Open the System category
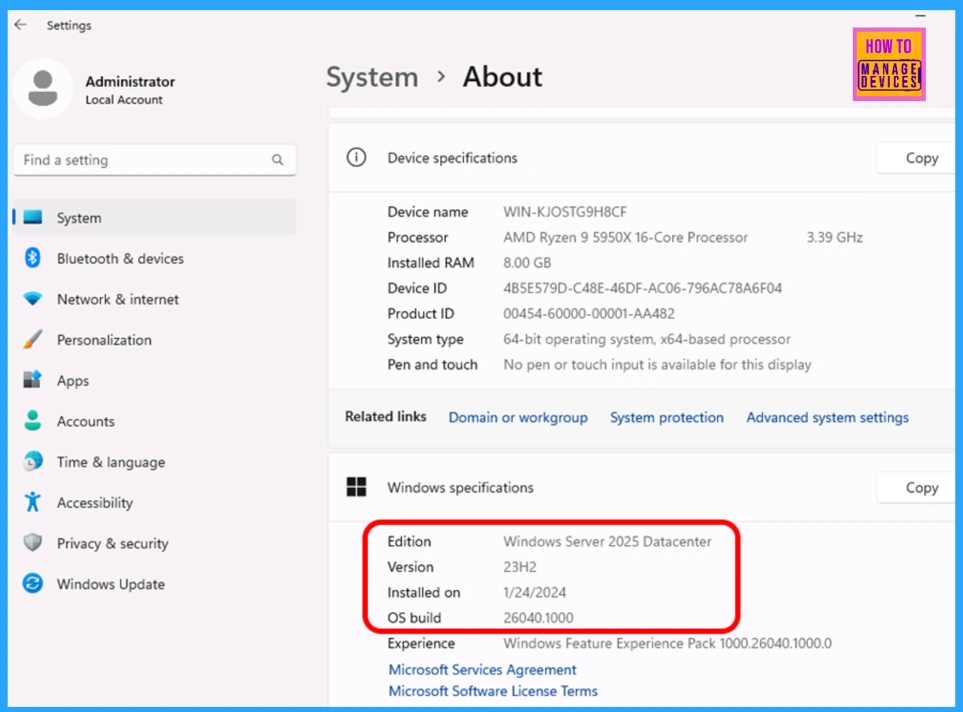 click(155, 217)
